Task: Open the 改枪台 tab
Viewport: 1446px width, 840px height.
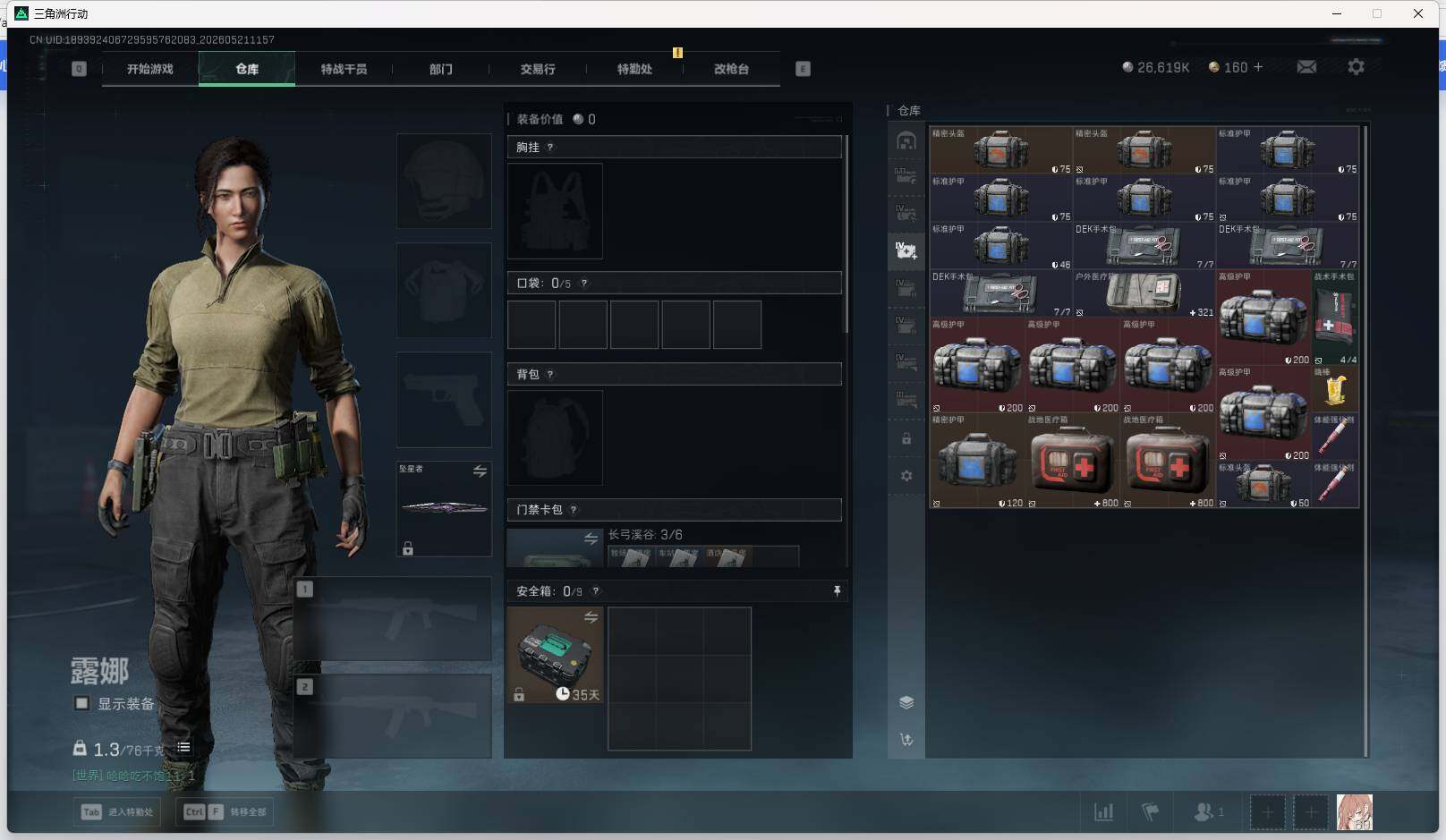Action: click(x=731, y=69)
